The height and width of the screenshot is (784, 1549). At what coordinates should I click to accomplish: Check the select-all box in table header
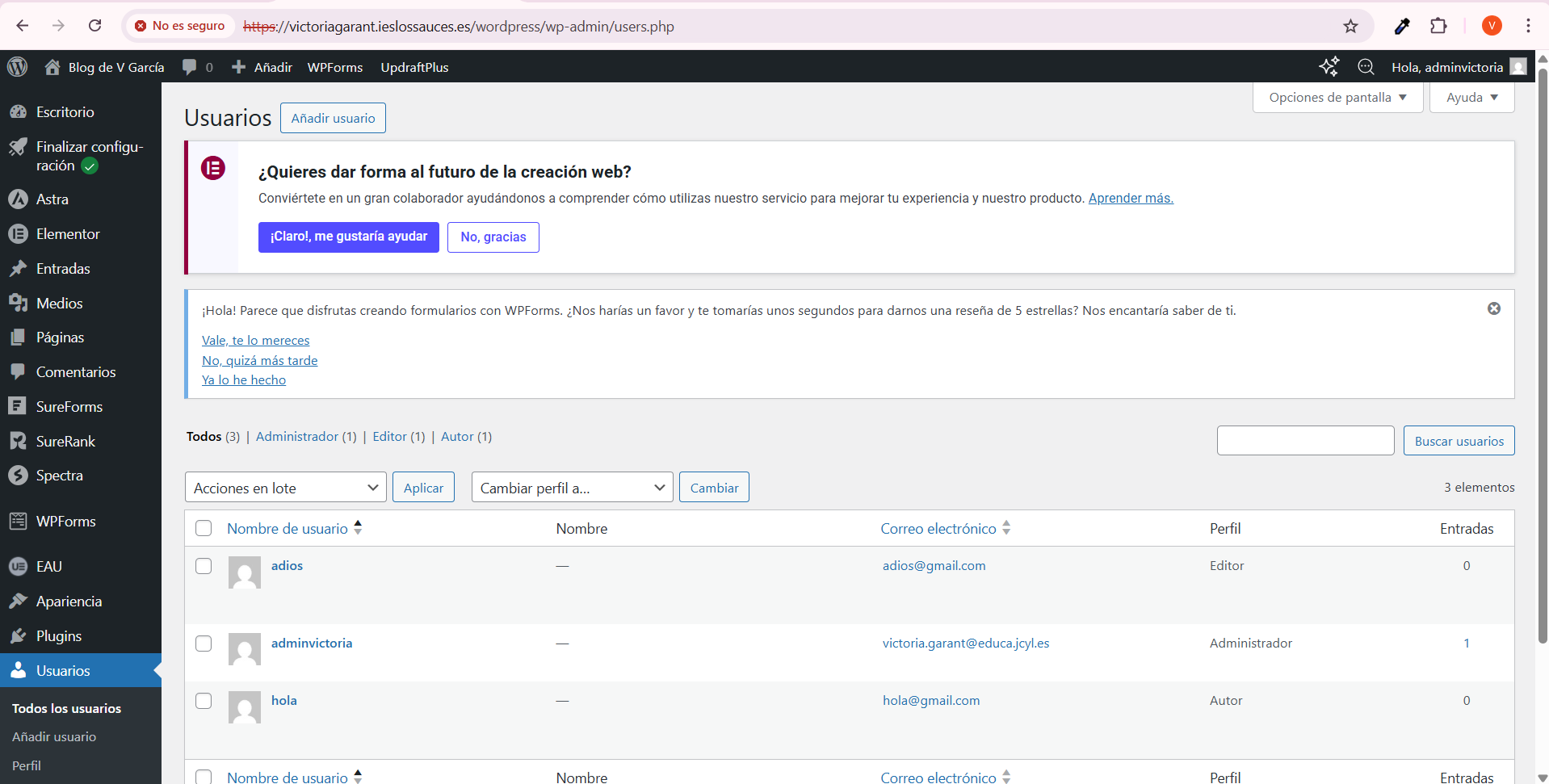tap(204, 528)
